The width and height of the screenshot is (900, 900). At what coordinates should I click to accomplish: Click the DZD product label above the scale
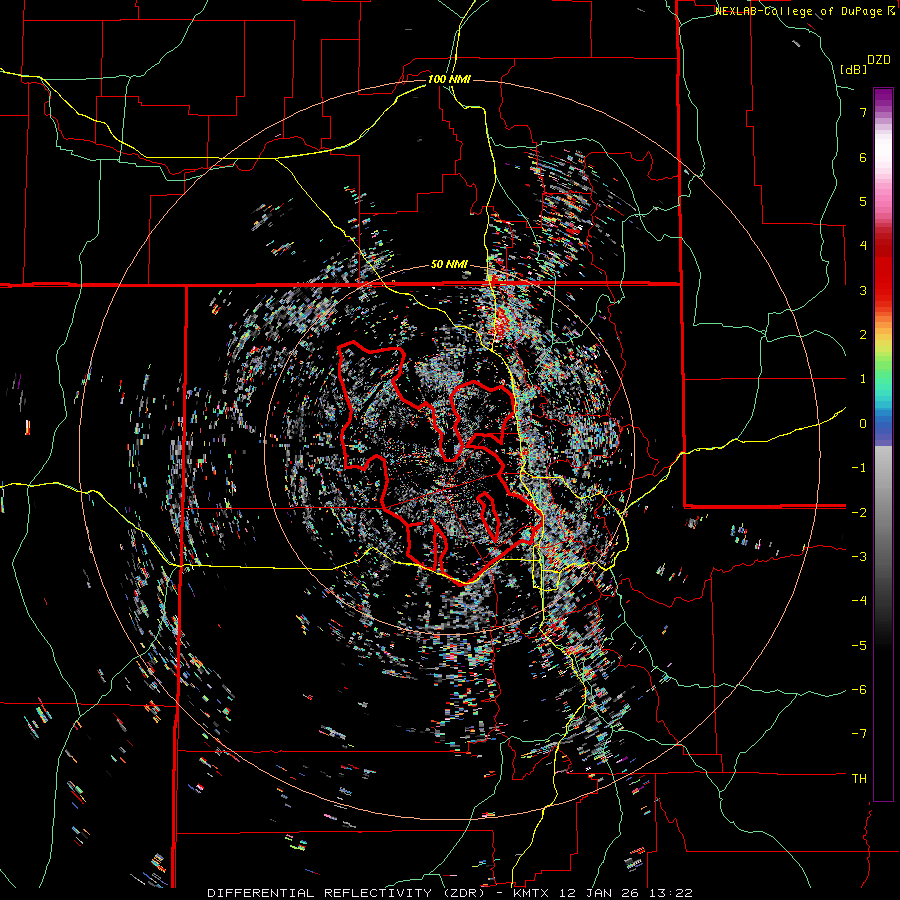(879, 60)
